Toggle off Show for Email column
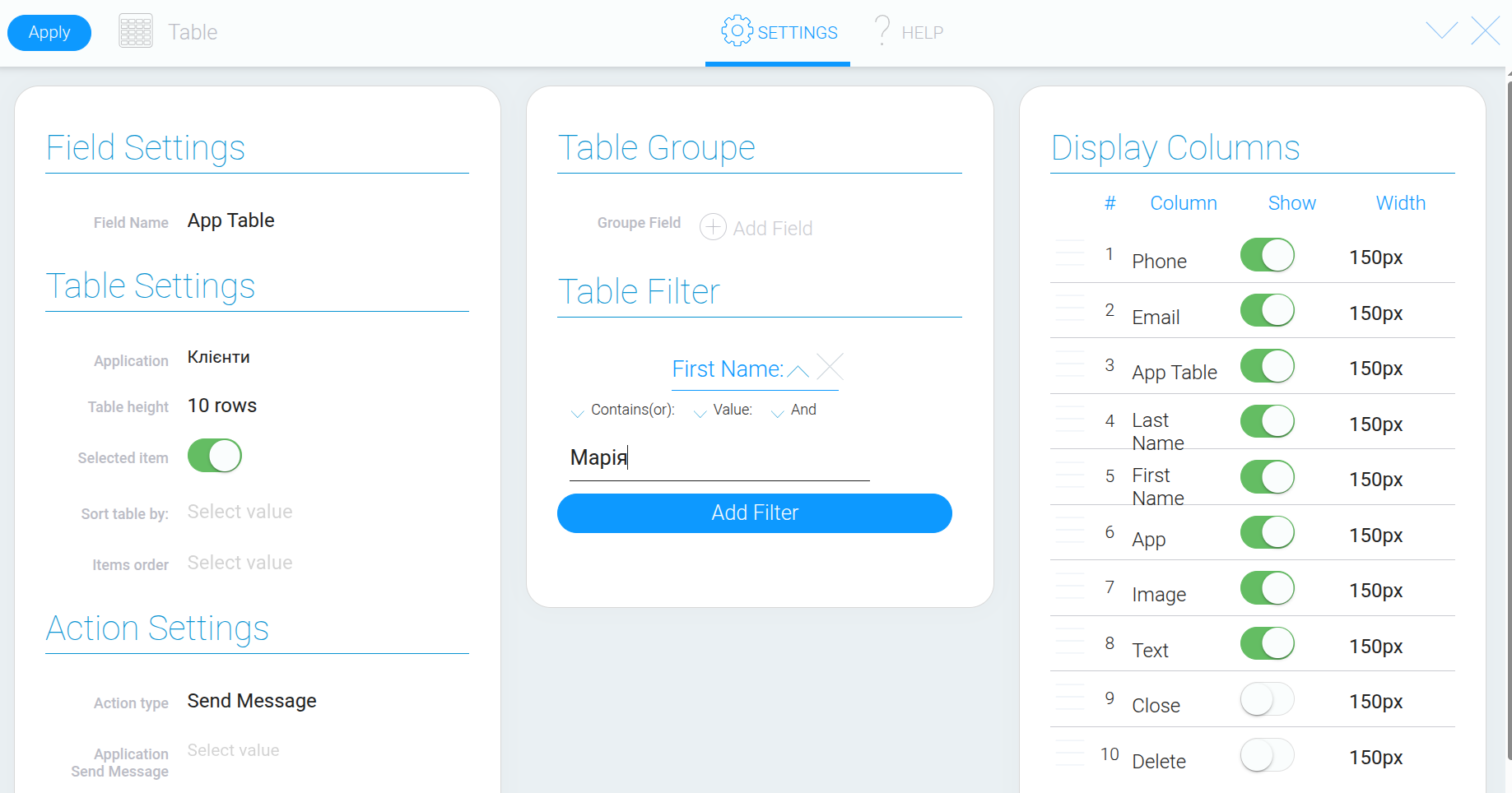The width and height of the screenshot is (1512, 793). pos(1268,311)
